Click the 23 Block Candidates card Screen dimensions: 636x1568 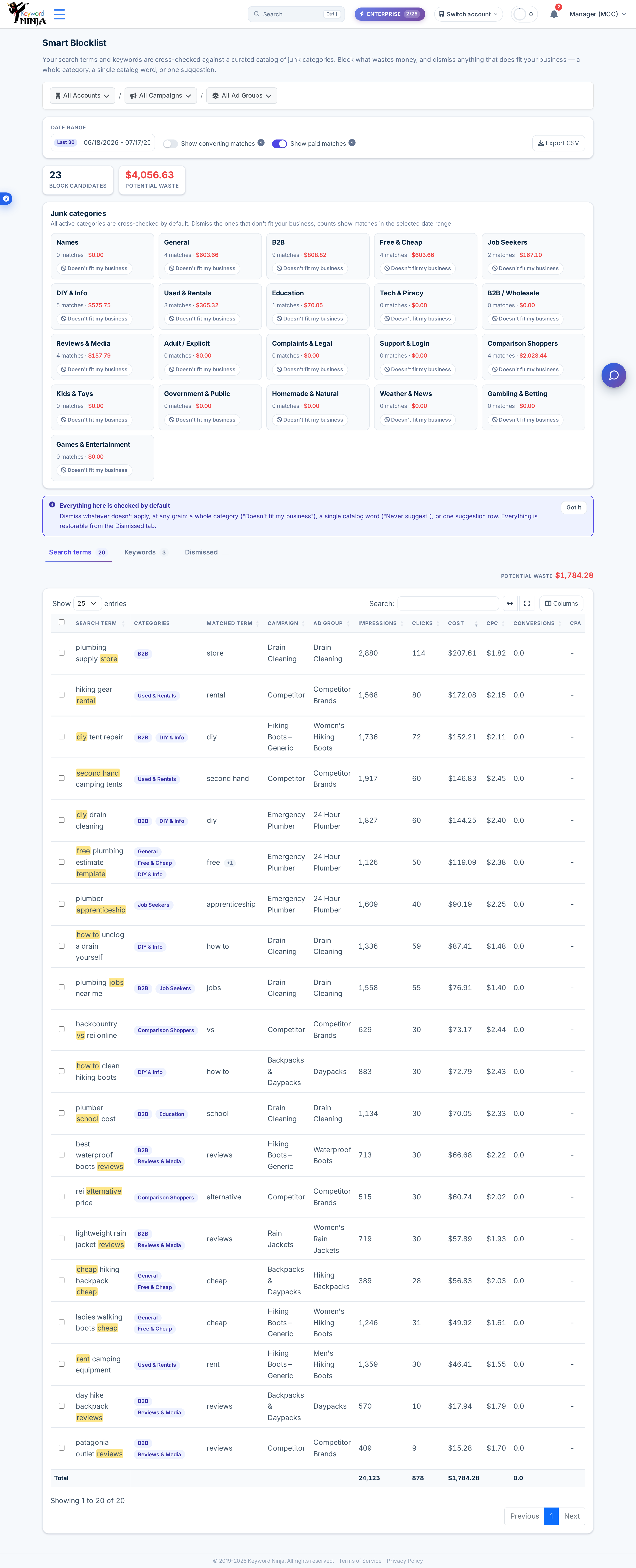pos(78,180)
